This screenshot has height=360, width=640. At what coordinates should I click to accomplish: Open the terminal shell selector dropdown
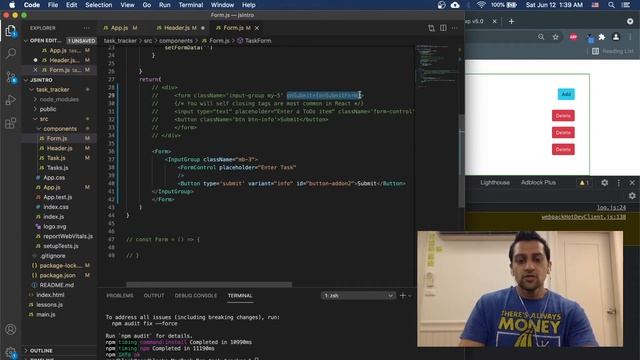coord(358,295)
